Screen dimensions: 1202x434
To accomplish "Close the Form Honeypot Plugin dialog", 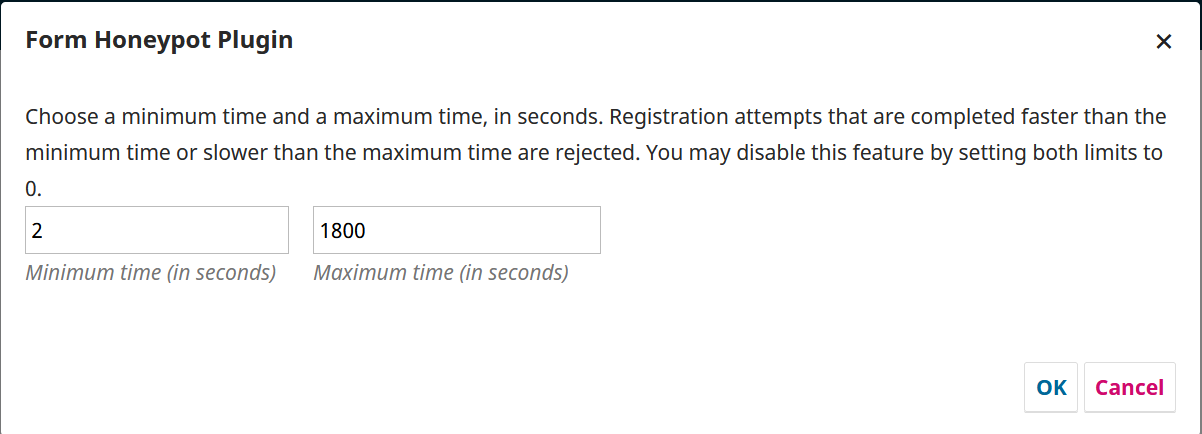I will pos(1163,42).
